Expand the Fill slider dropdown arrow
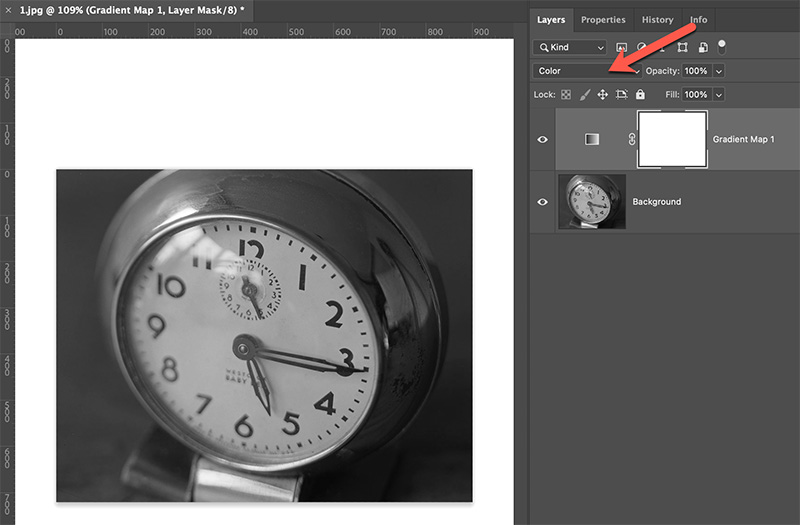This screenshot has width=800, height=525. click(x=719, y=95)
